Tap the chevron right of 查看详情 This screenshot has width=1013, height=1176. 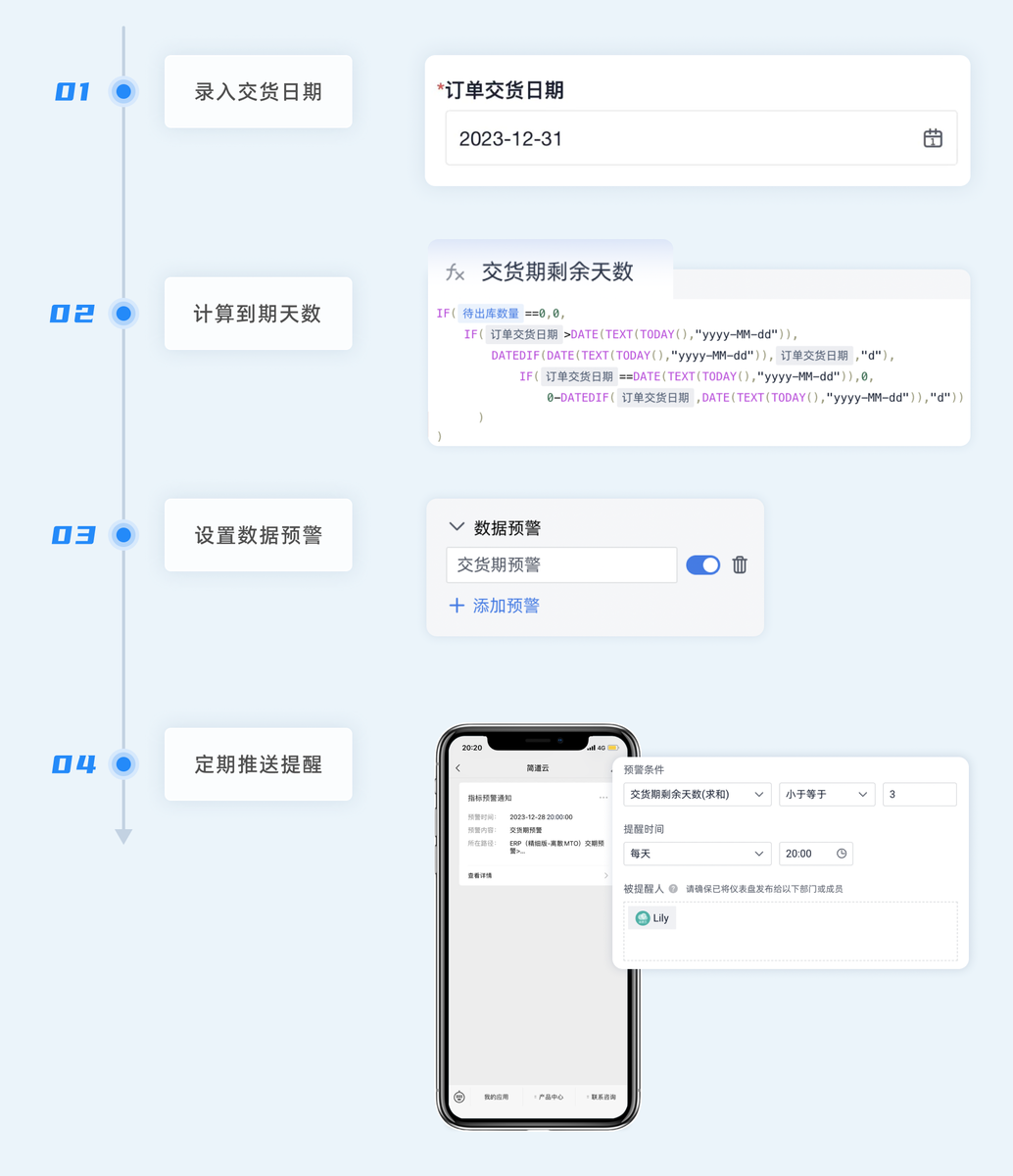(x=605, y=875)
